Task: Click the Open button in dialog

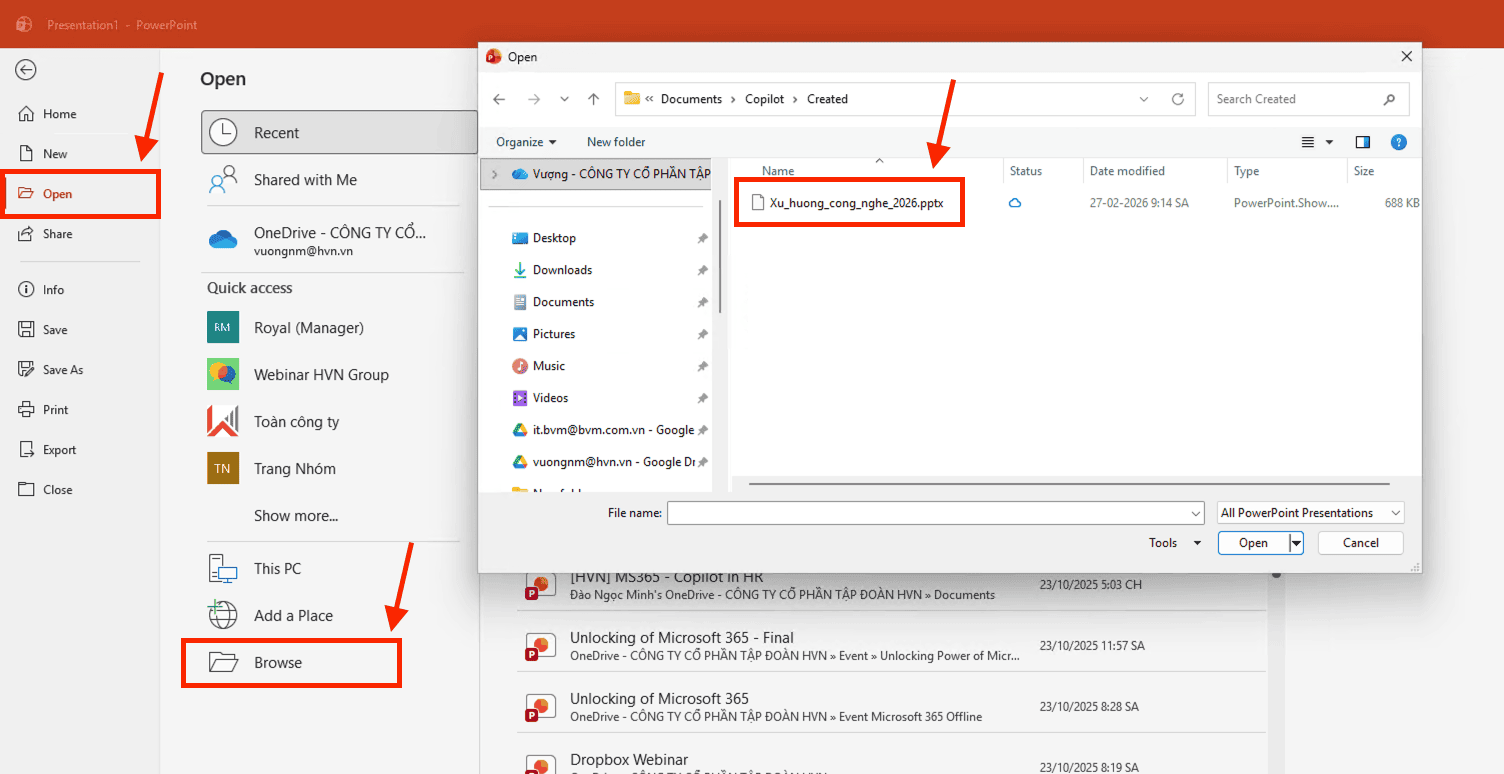Action: coord(1253,543)
